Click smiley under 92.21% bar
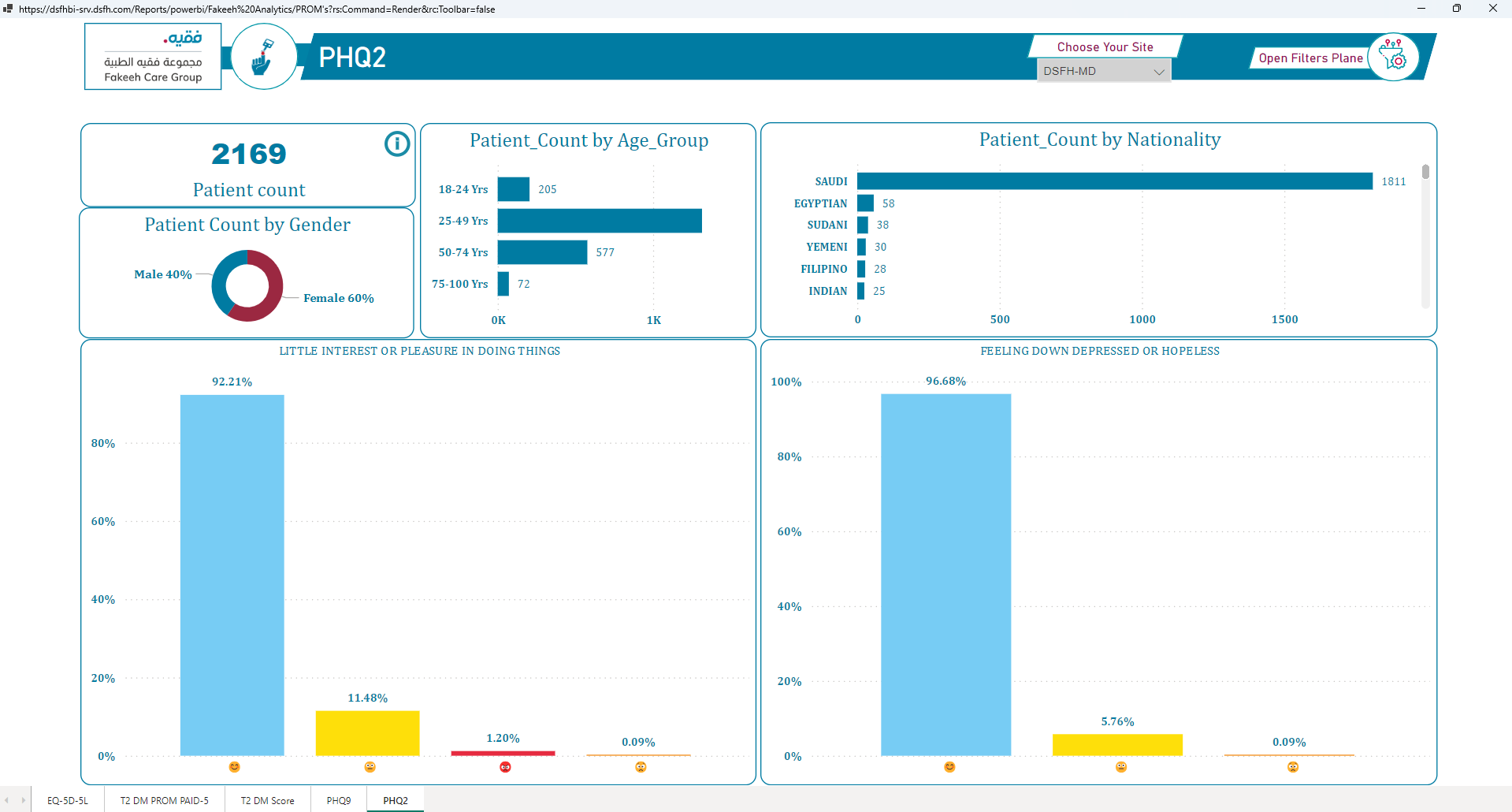Image resolution: width=1512 pixels, height=812 pixels. click(x=234, y=767)
